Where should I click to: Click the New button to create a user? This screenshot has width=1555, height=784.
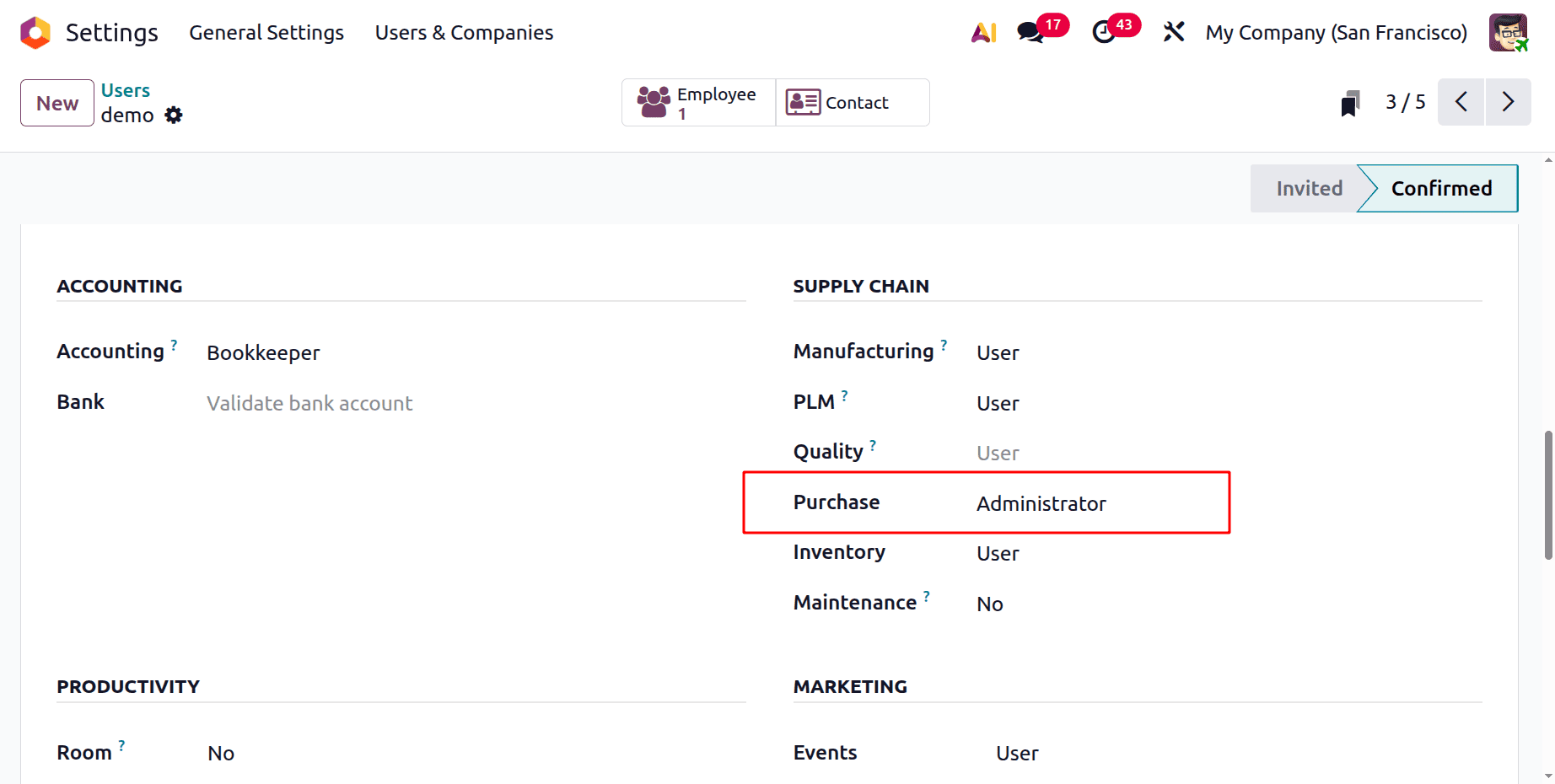click(56, 102)
